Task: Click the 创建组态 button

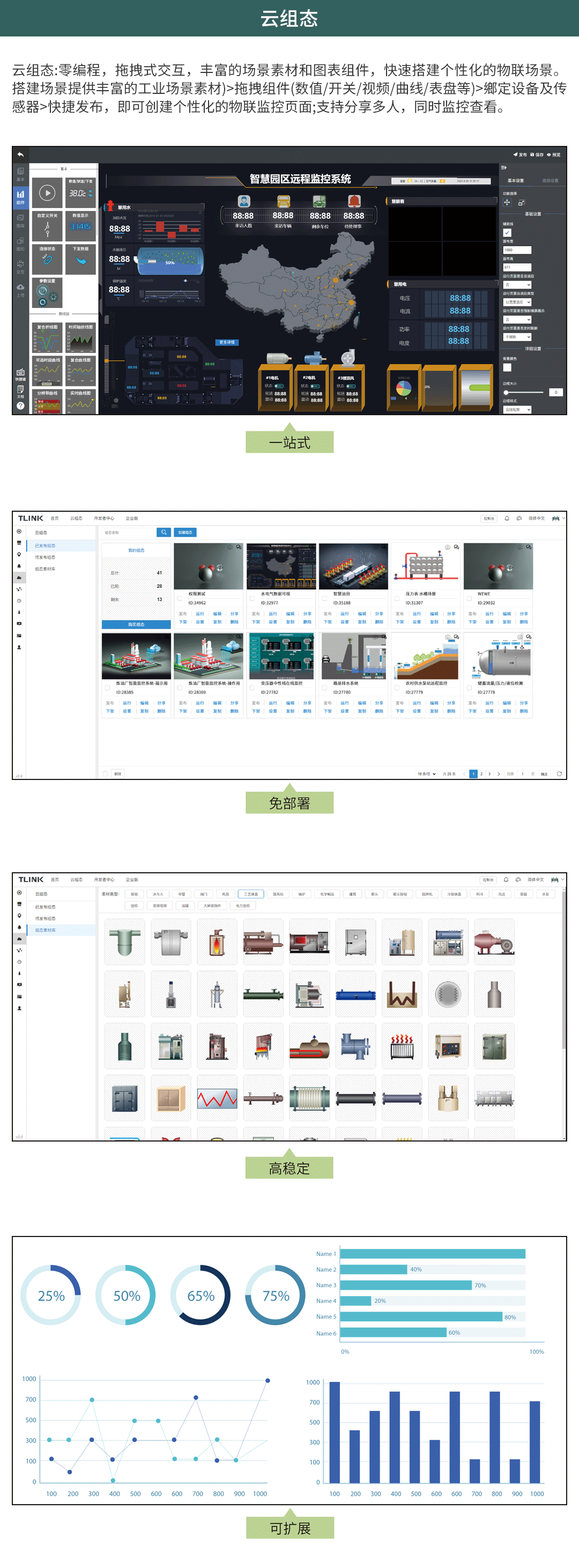Action: click(185, 532)
